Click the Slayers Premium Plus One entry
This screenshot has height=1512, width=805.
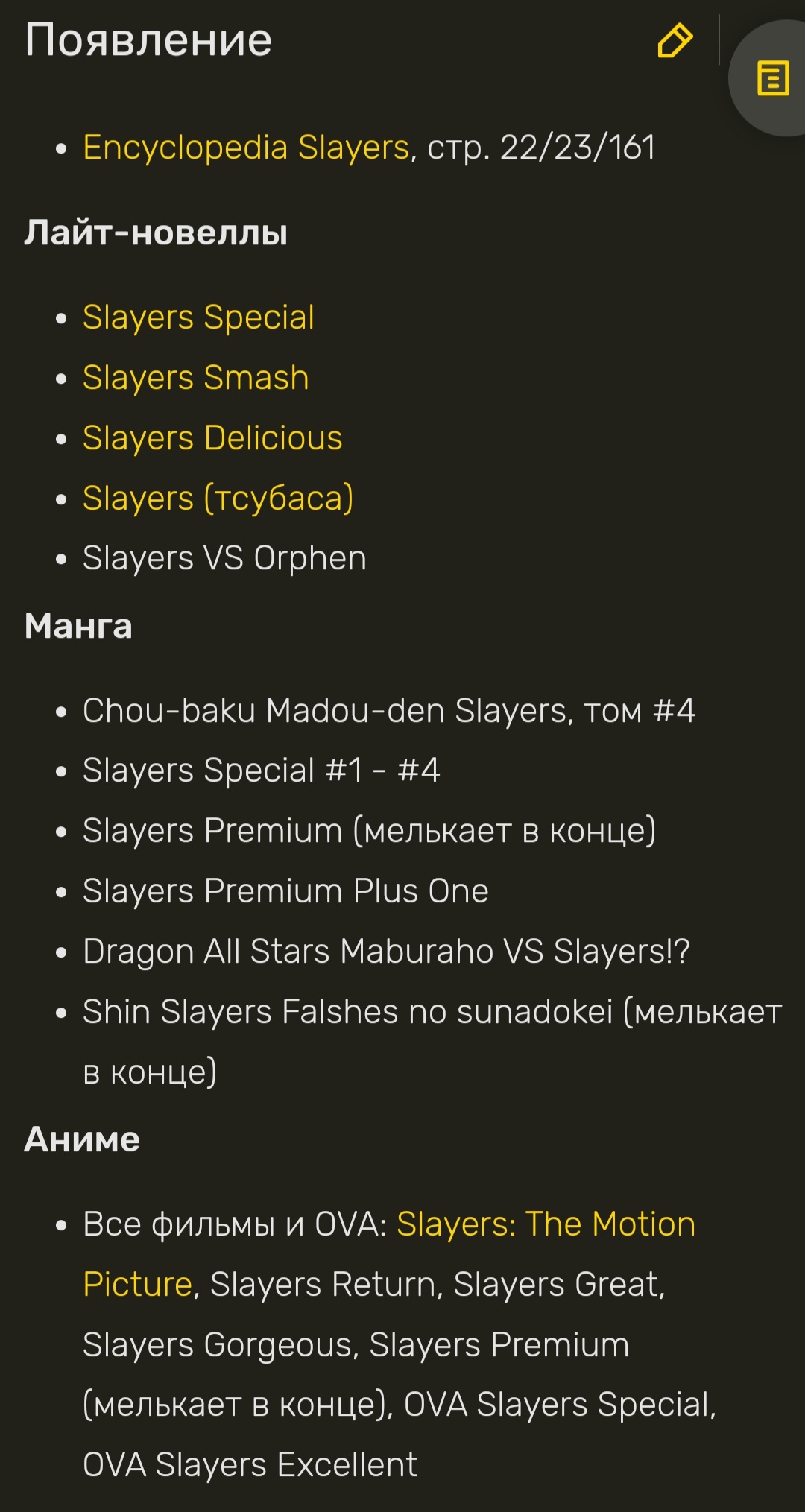(285, 891)
